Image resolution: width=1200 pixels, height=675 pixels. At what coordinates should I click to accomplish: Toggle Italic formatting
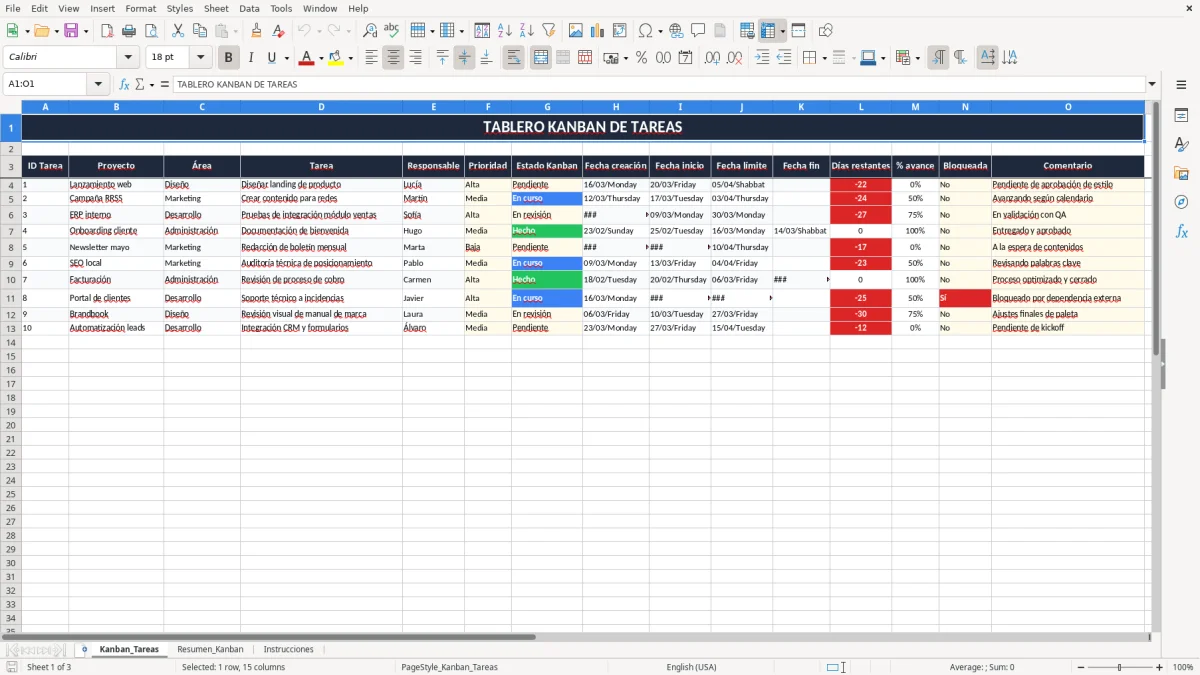tap(250, 58)
